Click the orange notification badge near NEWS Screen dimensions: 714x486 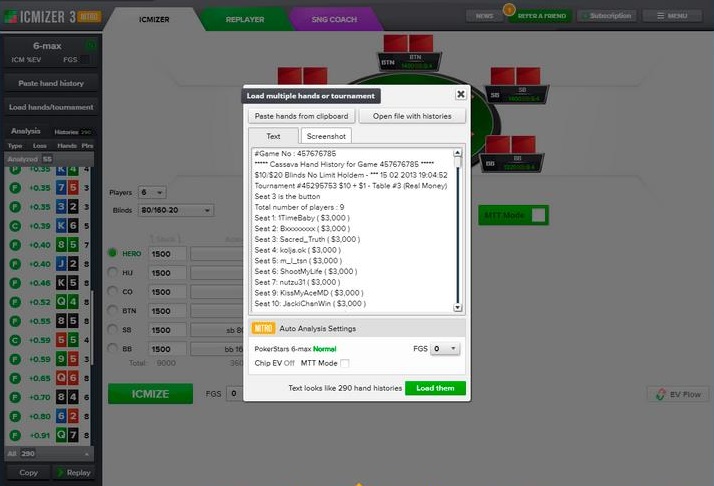[509, 9]
